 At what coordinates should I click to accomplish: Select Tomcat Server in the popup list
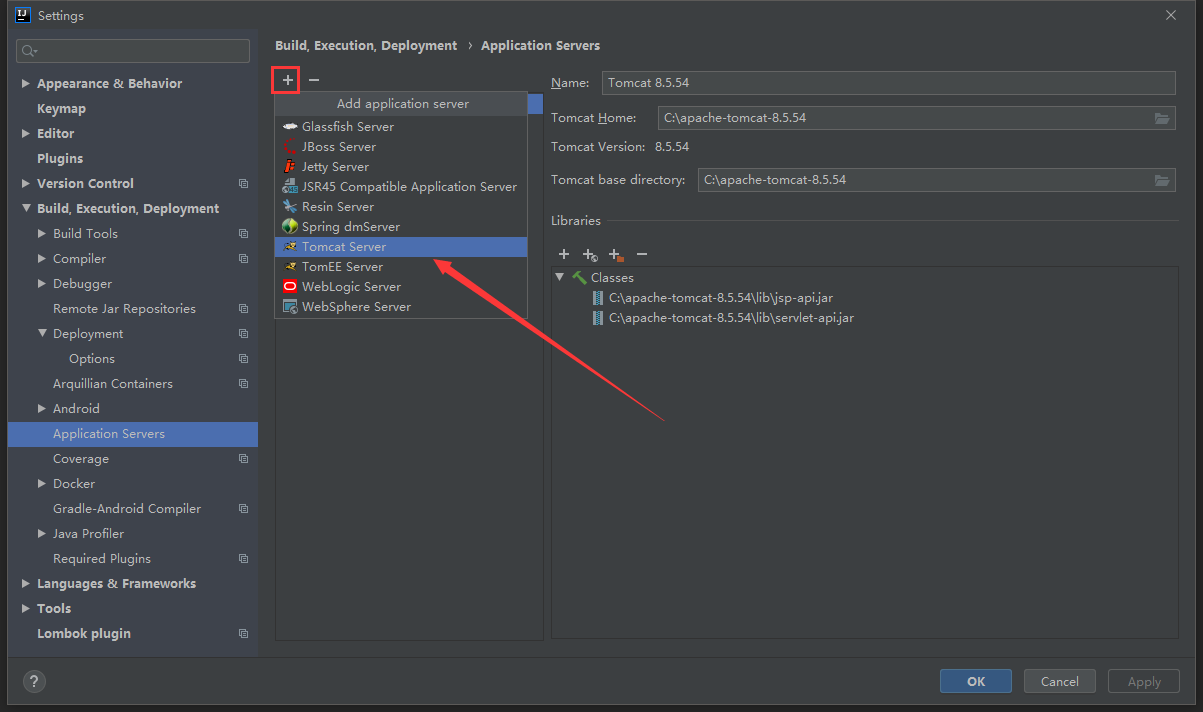401,247
